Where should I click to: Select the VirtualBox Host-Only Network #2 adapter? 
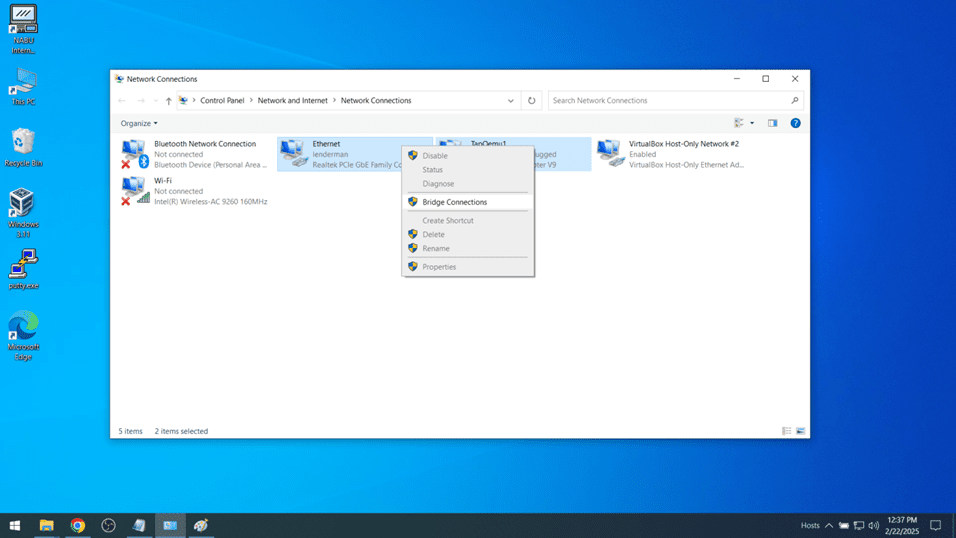coord(671,154)
